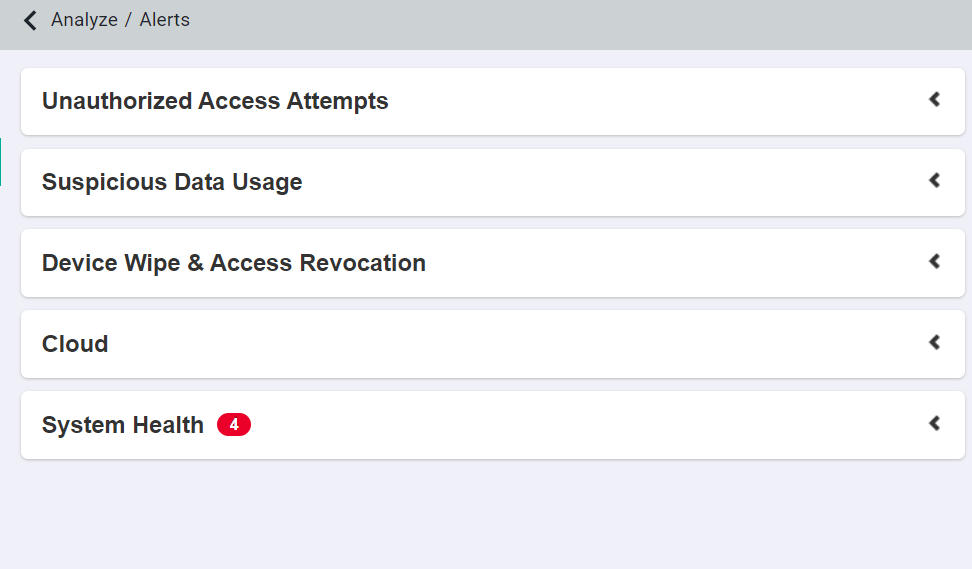Click blank space in Unauthorized Access Attempts row
This screenshot has width=972, height=569.
[x=650, y=101]
